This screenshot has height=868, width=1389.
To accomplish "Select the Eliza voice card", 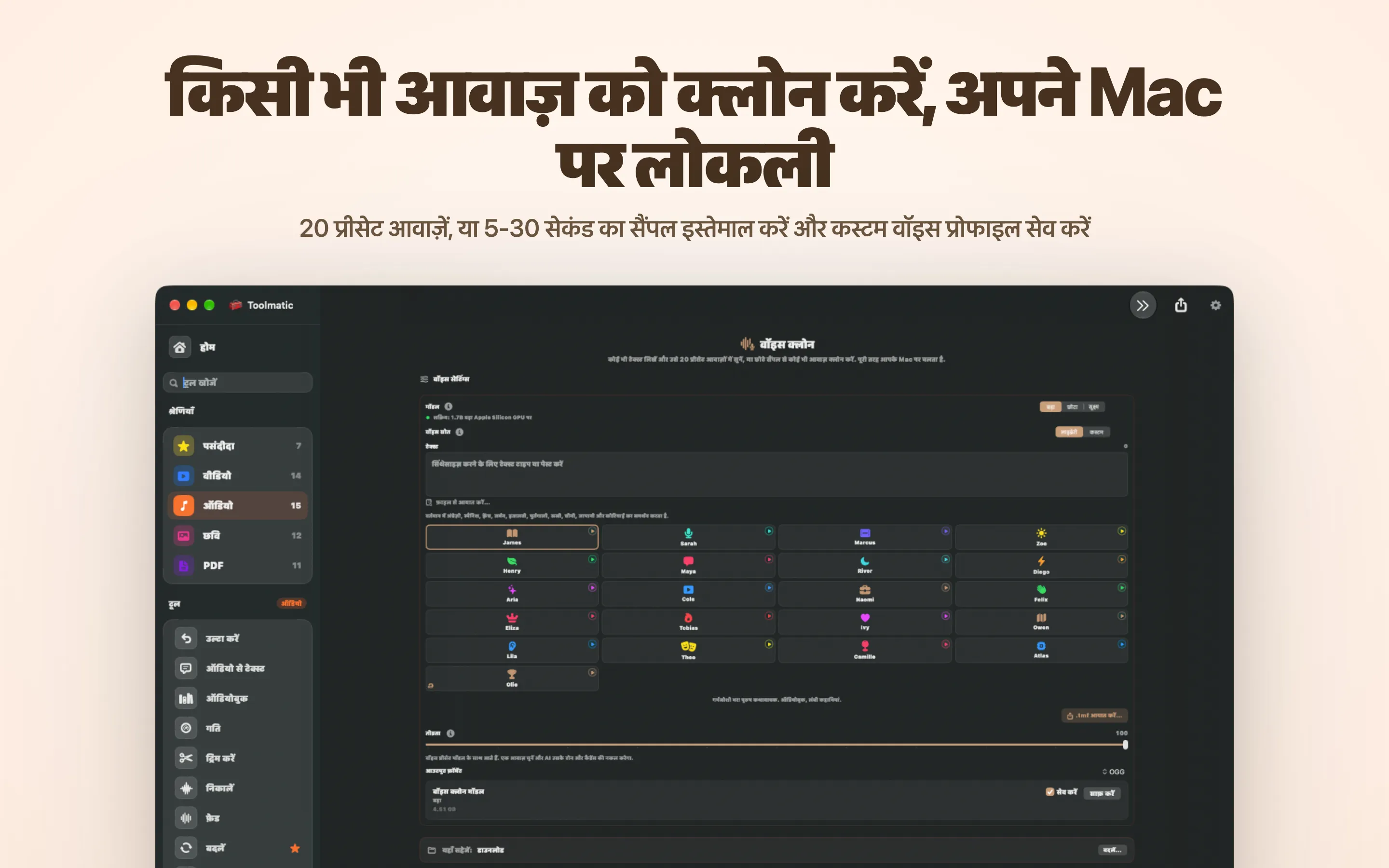I will 512,622.
